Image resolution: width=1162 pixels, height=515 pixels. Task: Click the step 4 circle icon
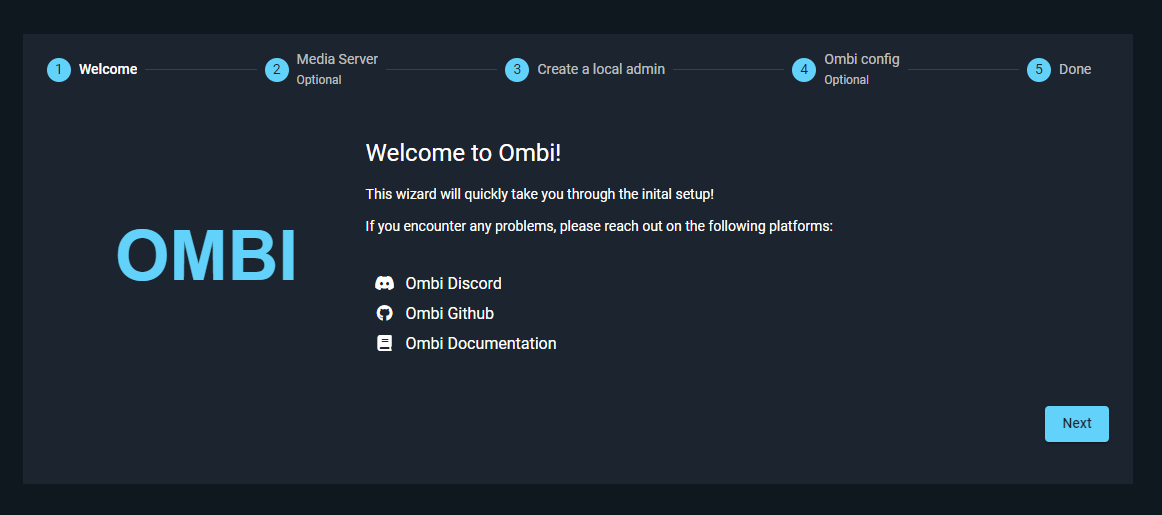[804, 70]
